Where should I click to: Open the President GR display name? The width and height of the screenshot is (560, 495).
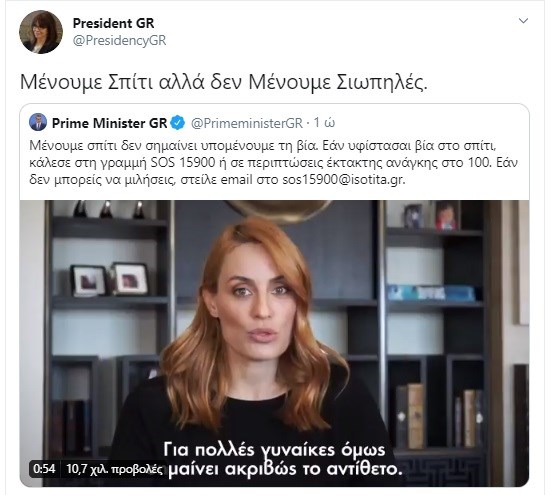pyautogui.click(x=113, y=23)
